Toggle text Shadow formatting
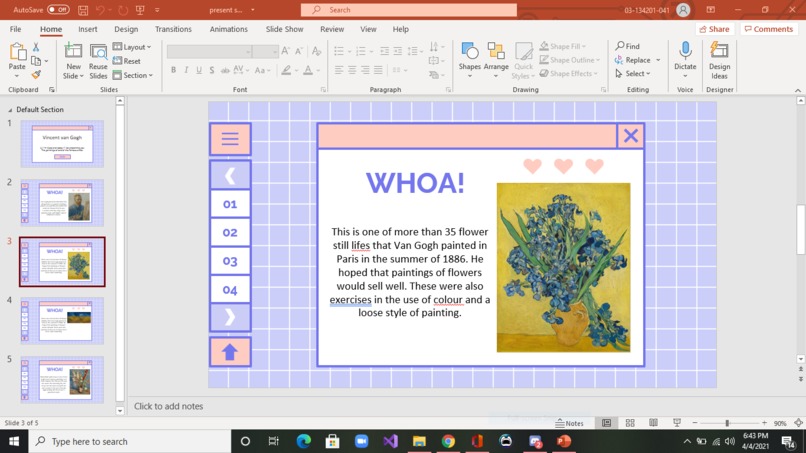Viewport: 806px width, 453px height. [212, 70]
